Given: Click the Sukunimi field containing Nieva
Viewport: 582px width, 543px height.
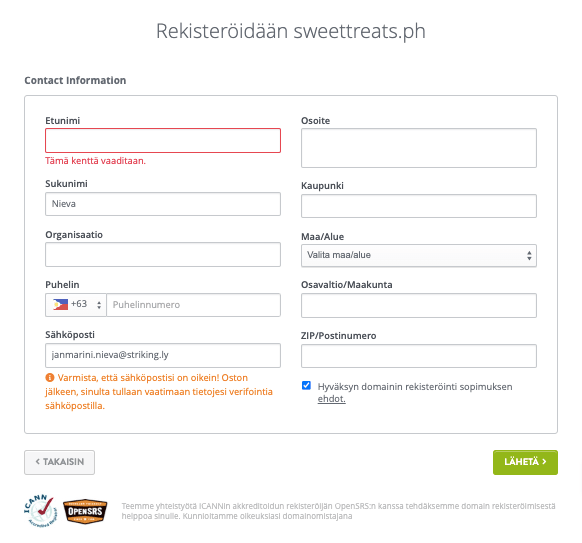Looking at the screenshot, I should pyautogui.click(x=163, y=204).
